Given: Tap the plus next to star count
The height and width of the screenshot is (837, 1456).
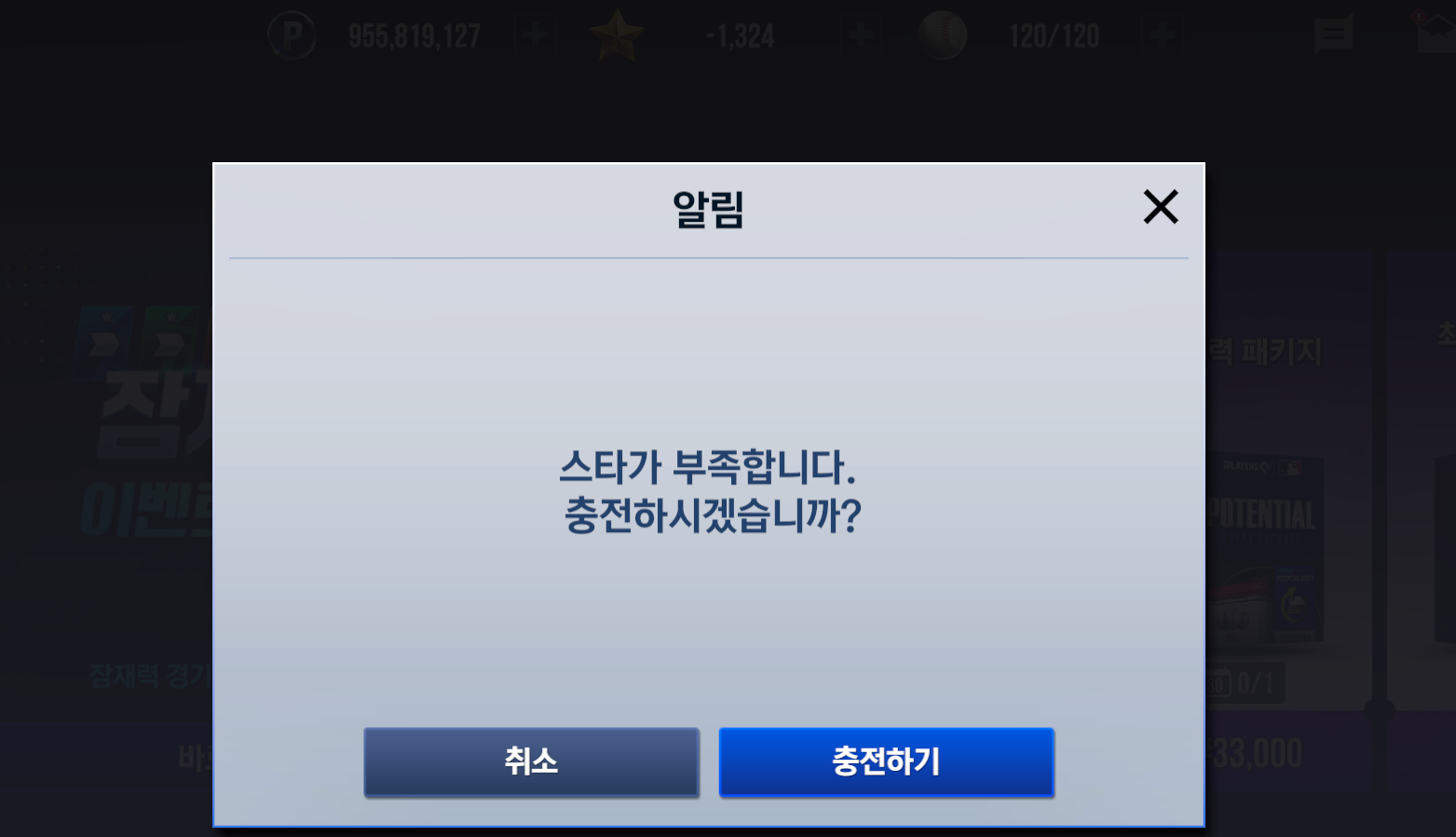Looking at the screenshot, I should click(861, 36).
